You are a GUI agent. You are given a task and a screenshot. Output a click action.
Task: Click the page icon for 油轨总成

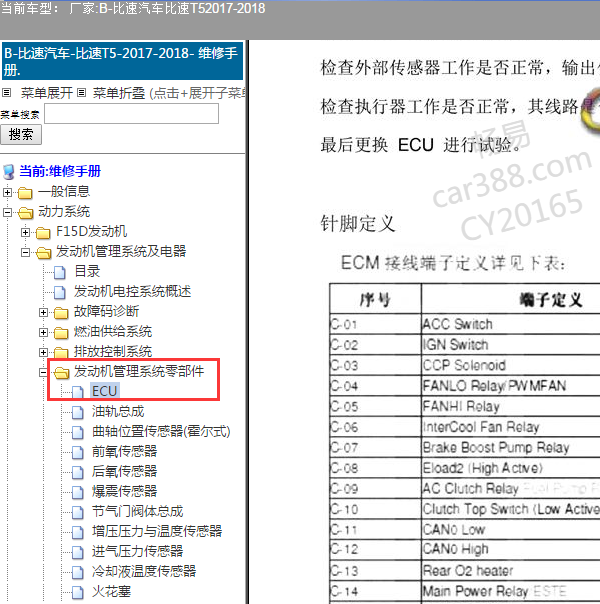pyautogui.click(x=77, y=413)
